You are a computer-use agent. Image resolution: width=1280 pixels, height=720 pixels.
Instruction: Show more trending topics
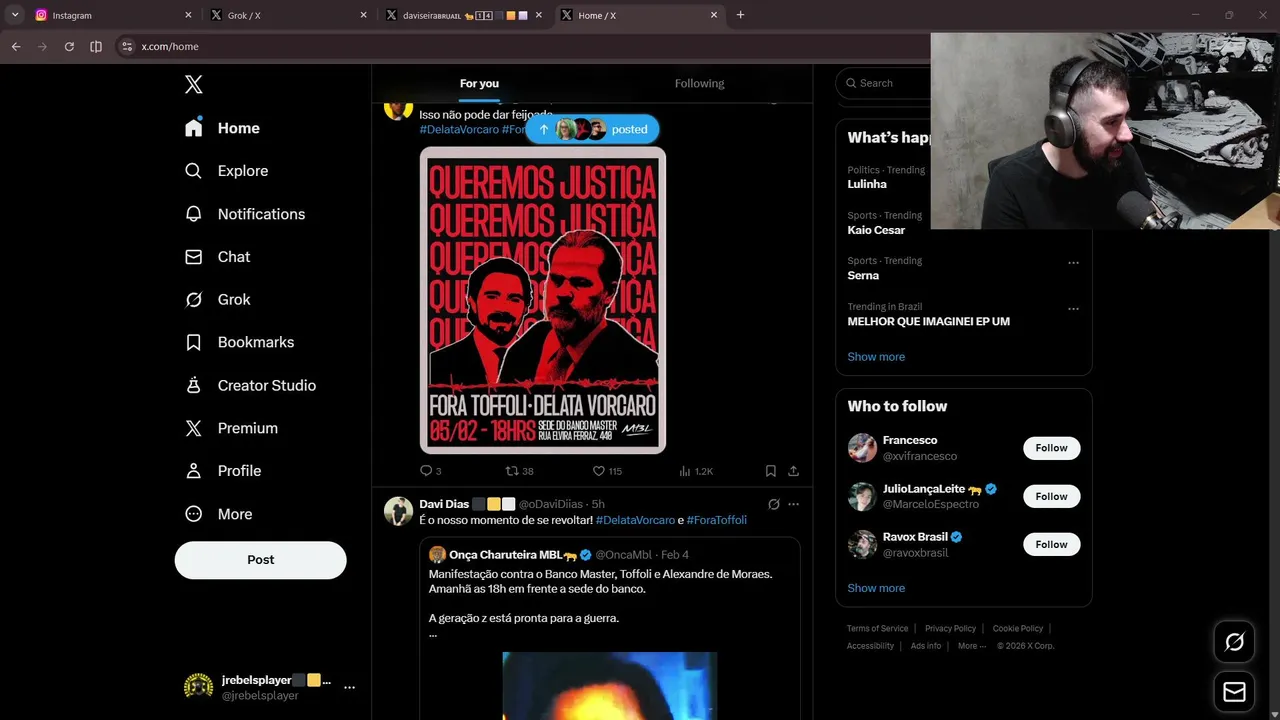(876, 357)
